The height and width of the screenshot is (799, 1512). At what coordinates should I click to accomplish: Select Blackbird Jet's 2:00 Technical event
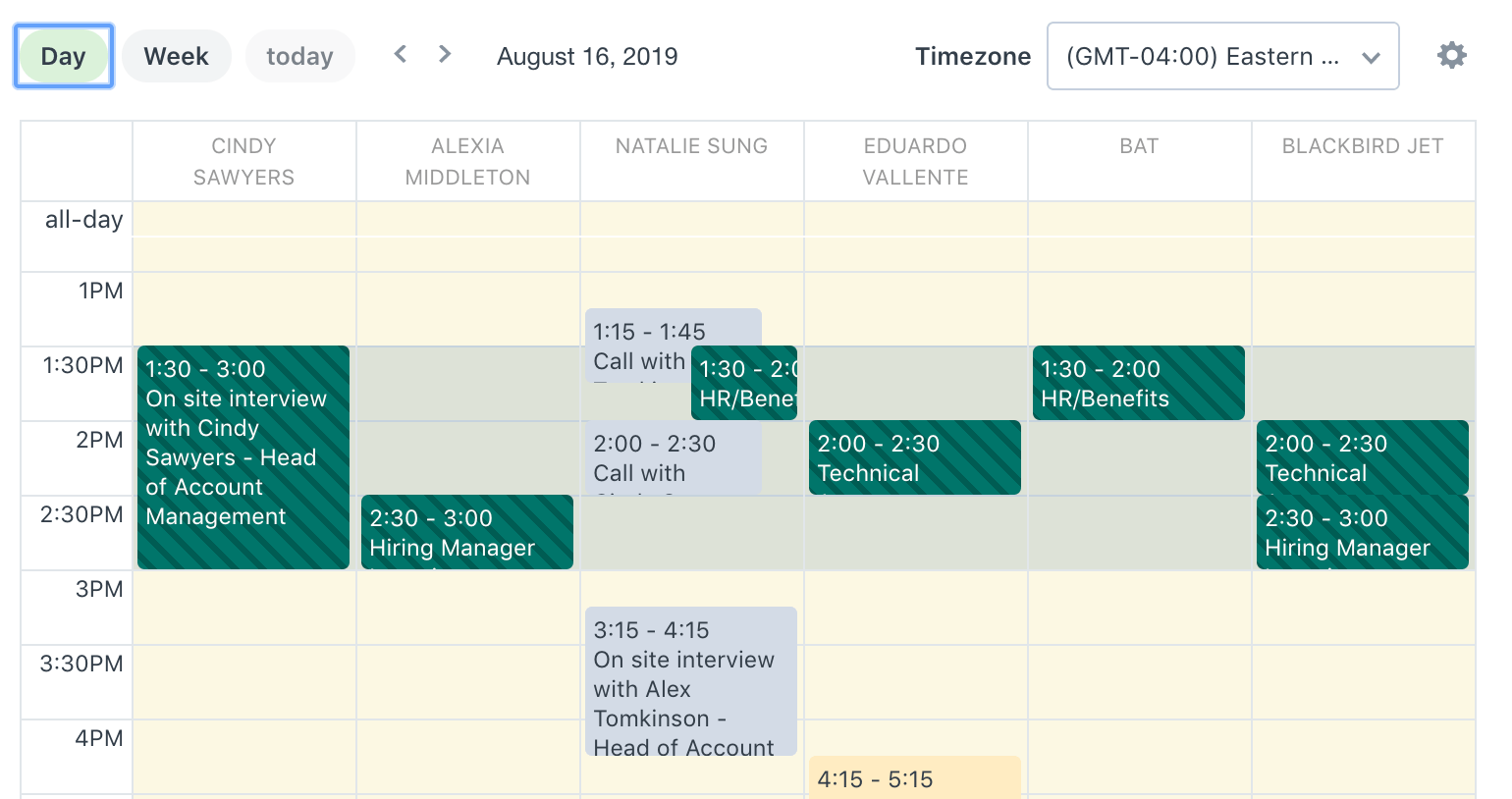1362,456
